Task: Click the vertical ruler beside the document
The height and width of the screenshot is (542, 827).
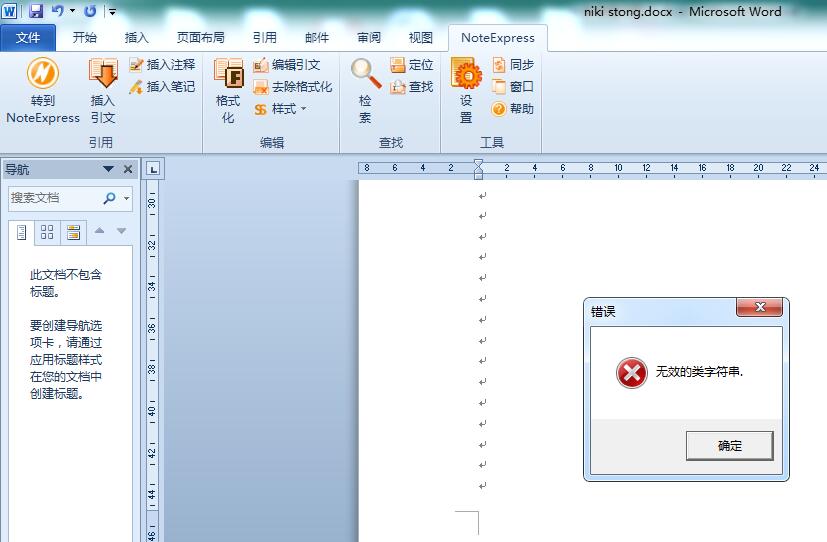Action: tap(152, 359)
